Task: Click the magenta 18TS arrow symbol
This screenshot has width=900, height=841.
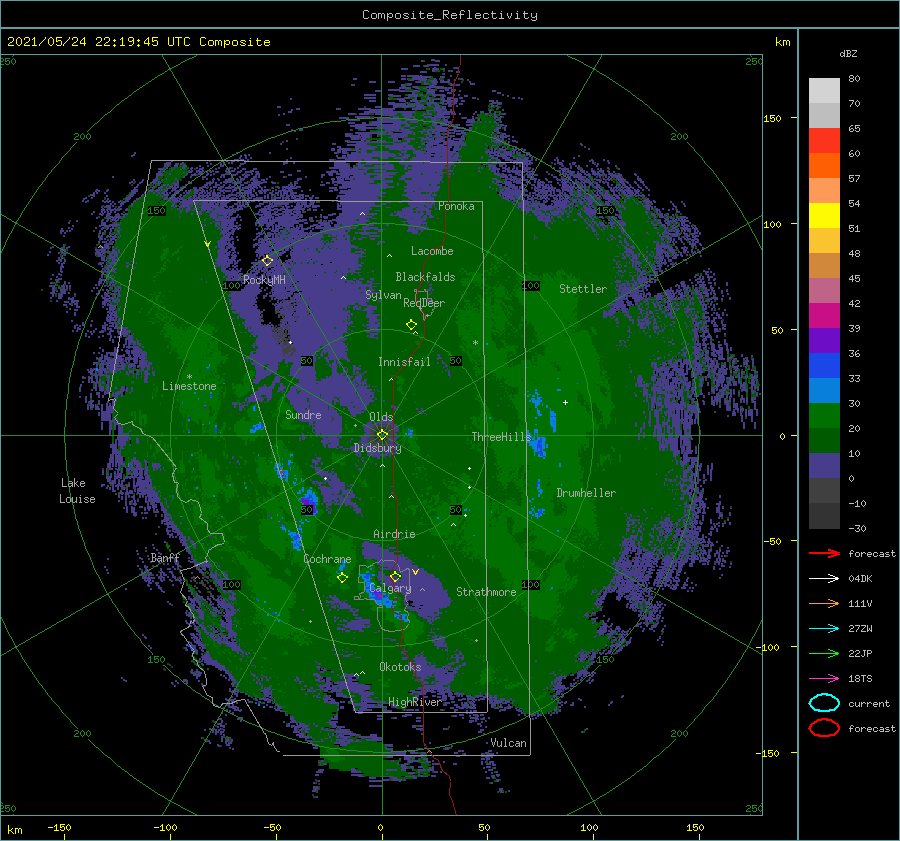Action: point(824,679)
